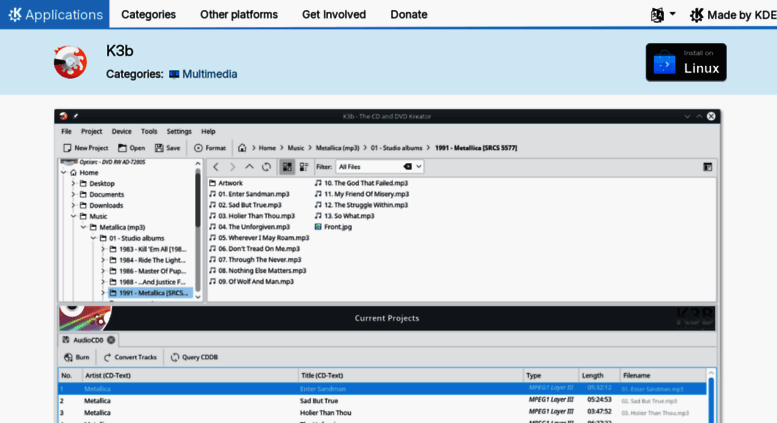Click the Convert Tracks button
This screenshot has width=777, height=423.
129,357
